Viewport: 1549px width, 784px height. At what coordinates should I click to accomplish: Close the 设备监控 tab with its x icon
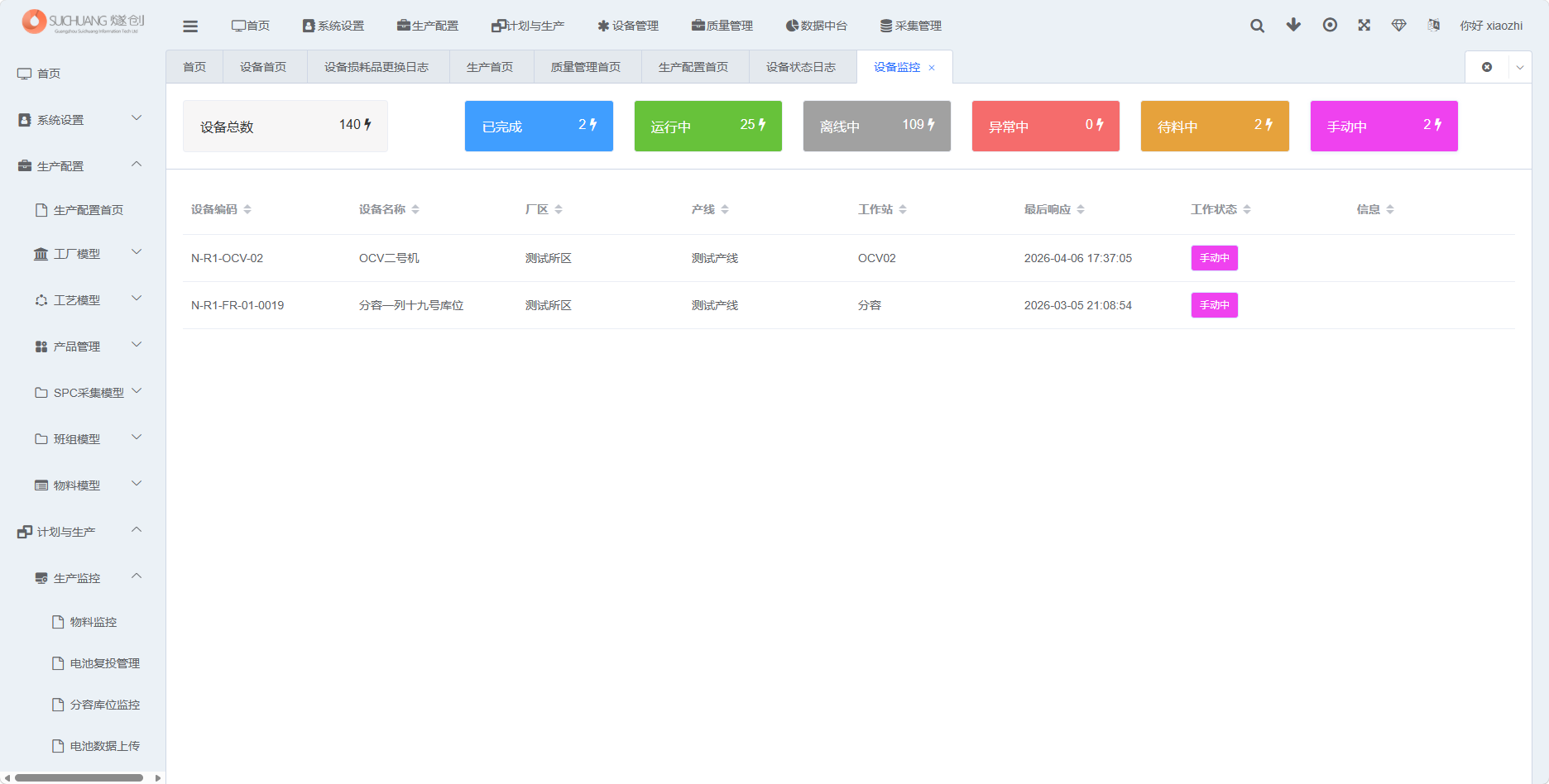(932, 68)
